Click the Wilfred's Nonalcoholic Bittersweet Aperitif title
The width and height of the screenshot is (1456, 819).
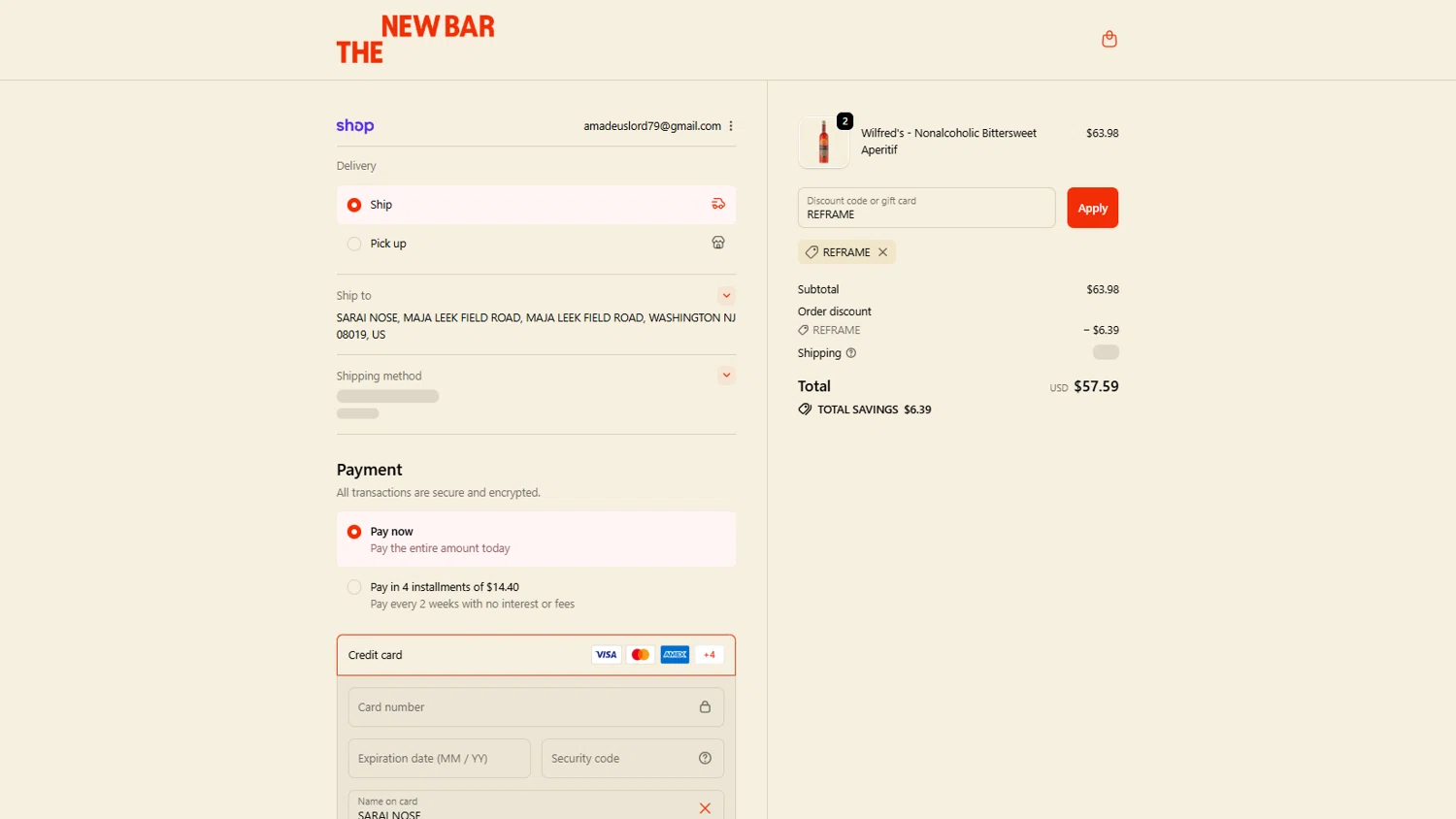click(x=948, y=142)
